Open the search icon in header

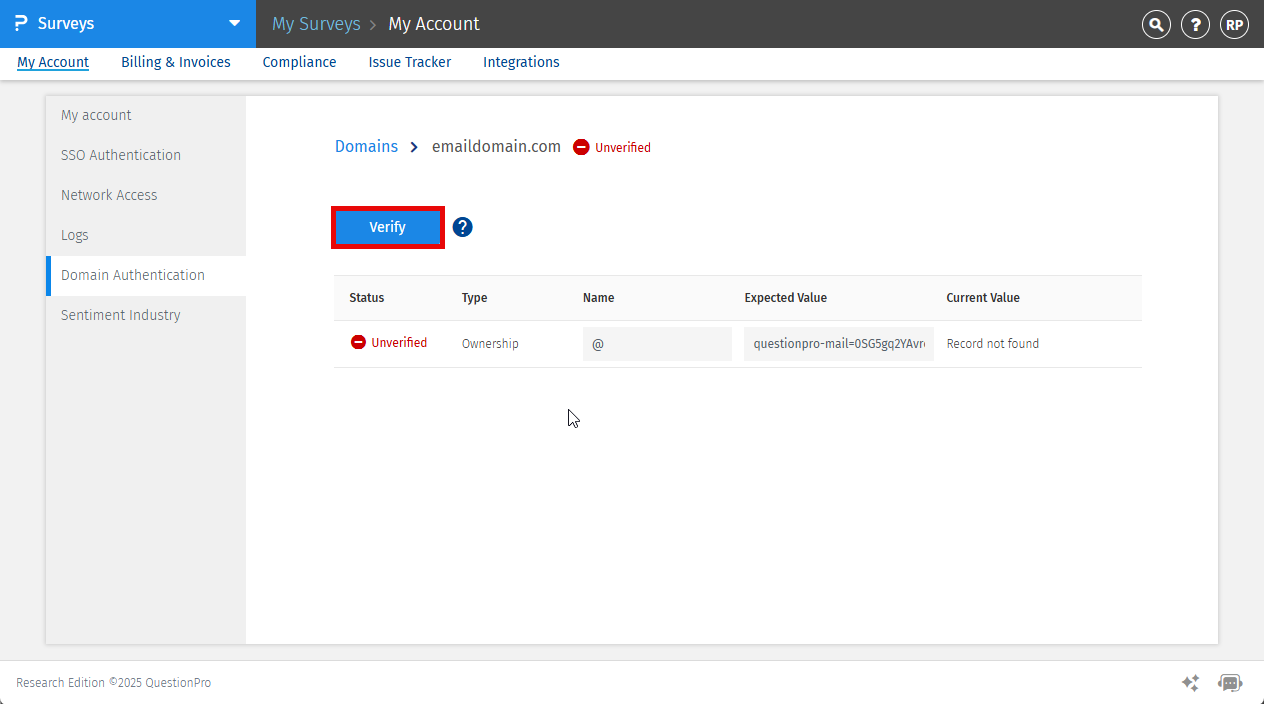(x=1156, y=25)
